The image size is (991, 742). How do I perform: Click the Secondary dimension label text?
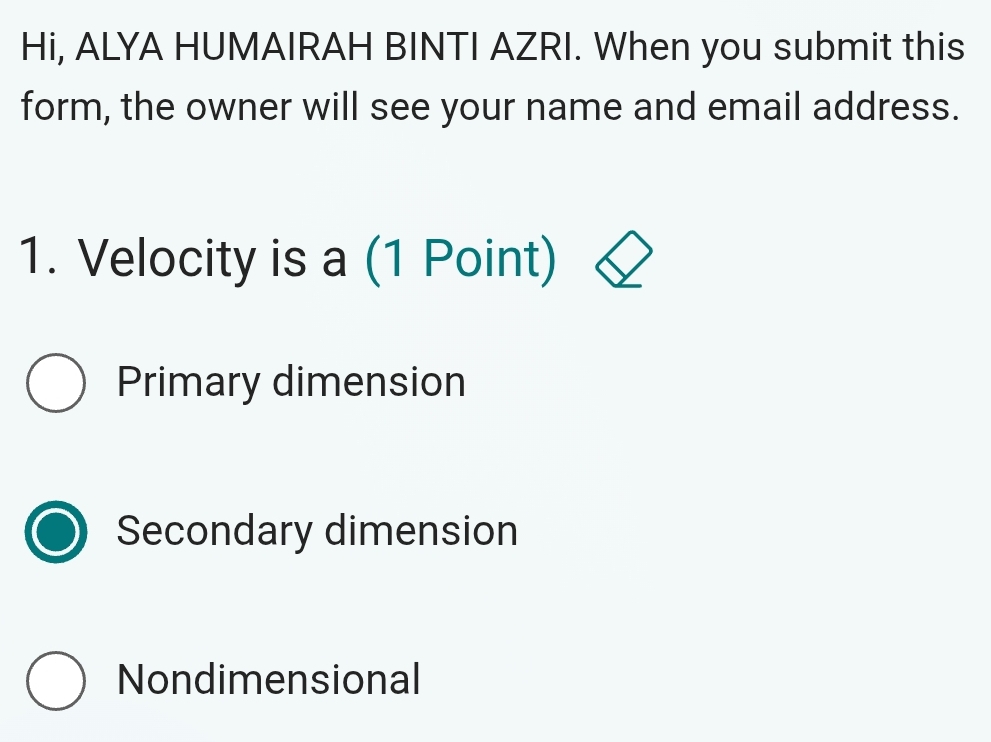[x=316, y=531]
